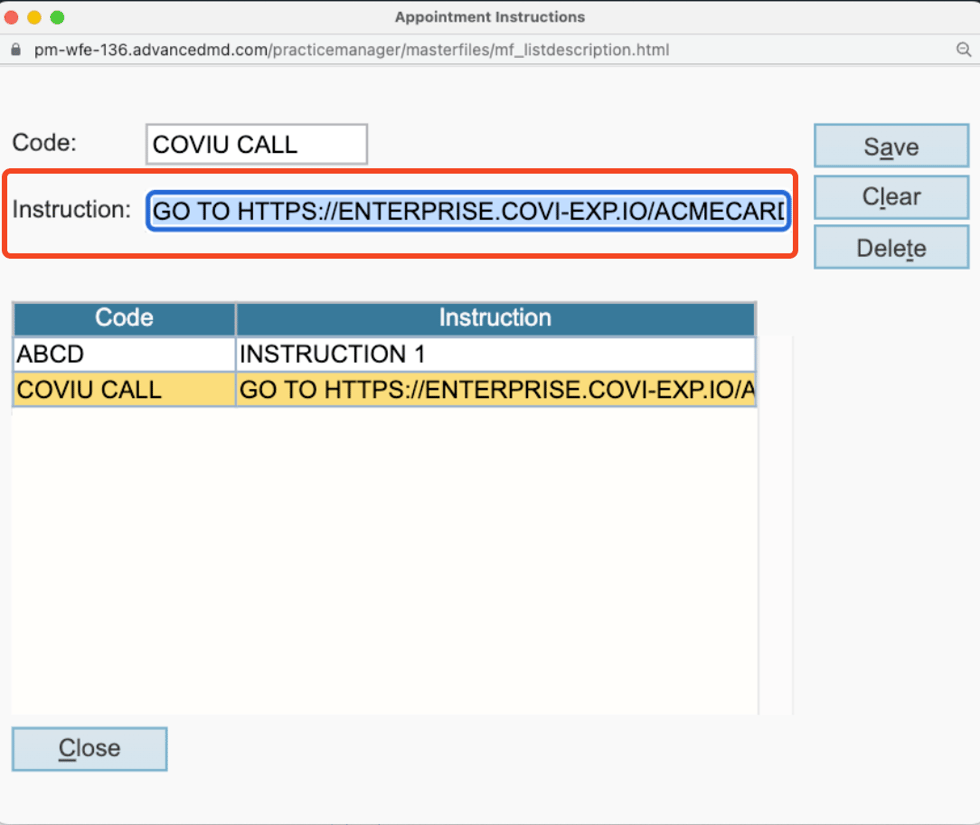980x825 pixels.
Task: Click the magnifier zoom icon in the address bar
Action: click(963, 49)
